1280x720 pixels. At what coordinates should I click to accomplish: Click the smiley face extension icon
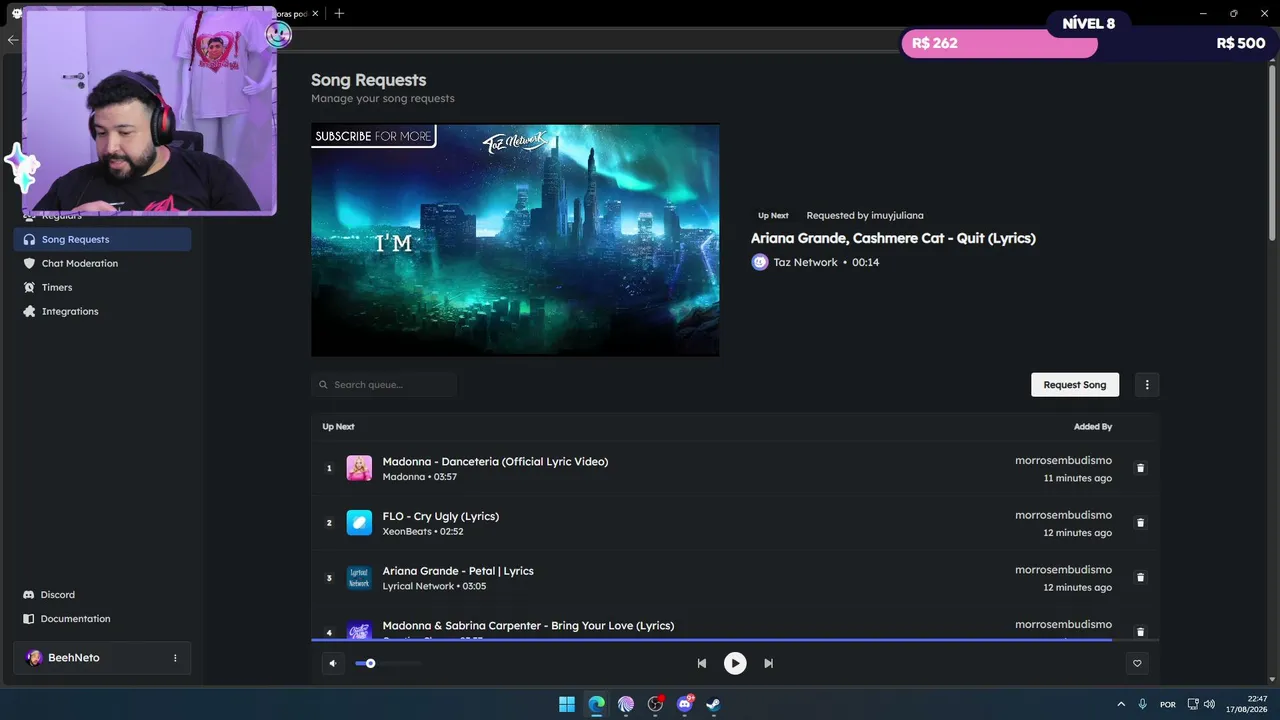pos(278,35)
